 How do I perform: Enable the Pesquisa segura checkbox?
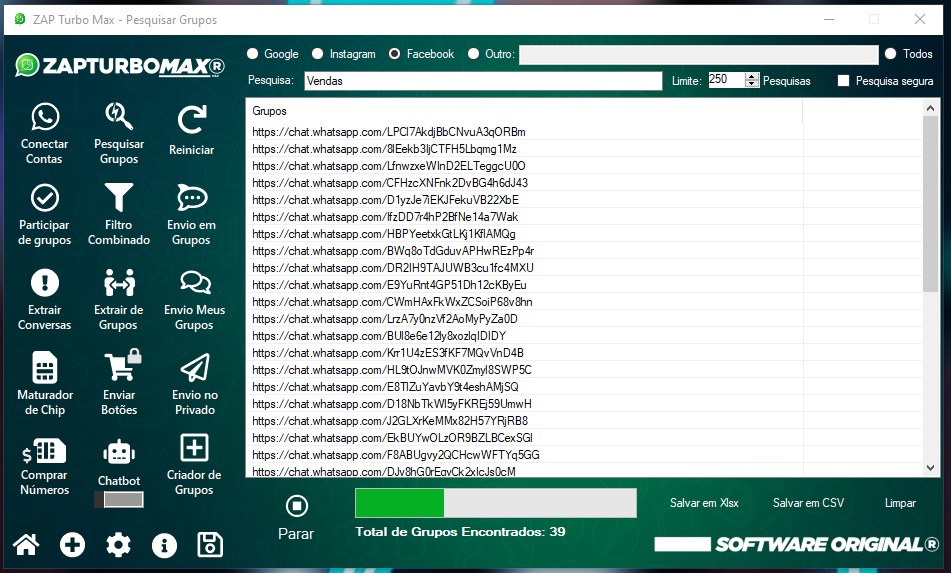click(x=843, y=81)
